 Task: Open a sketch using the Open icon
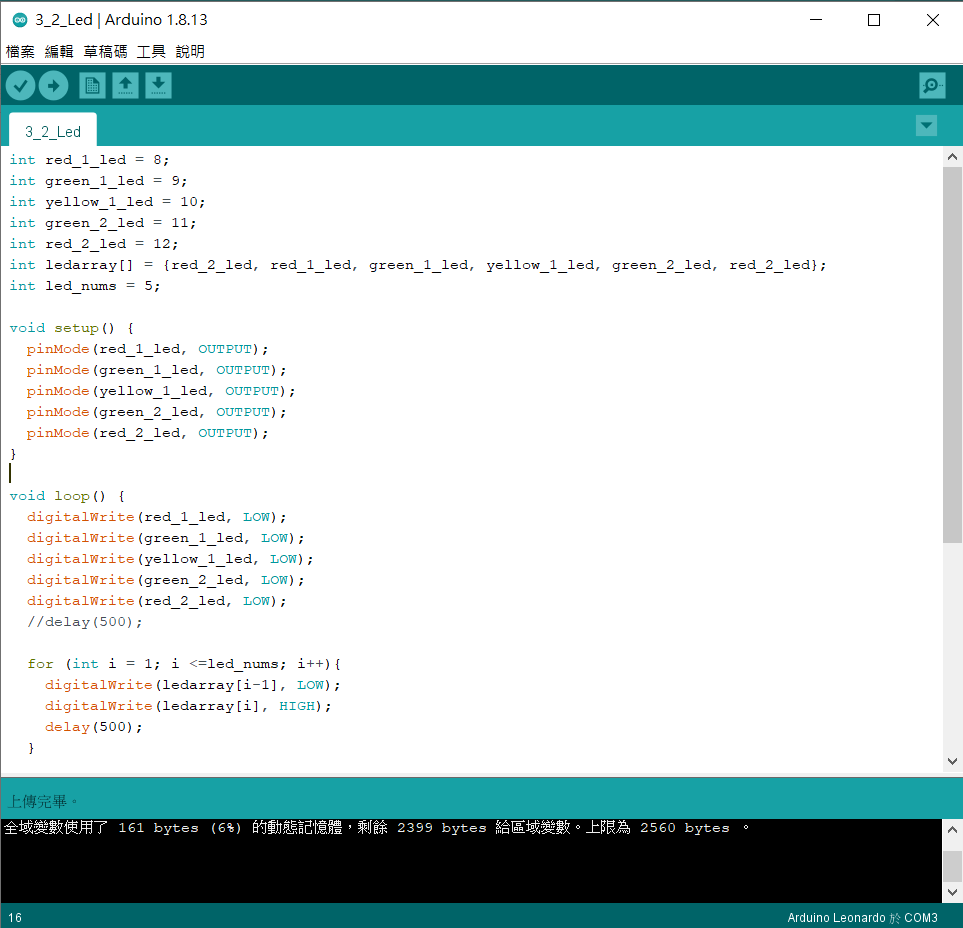[125, 86]
